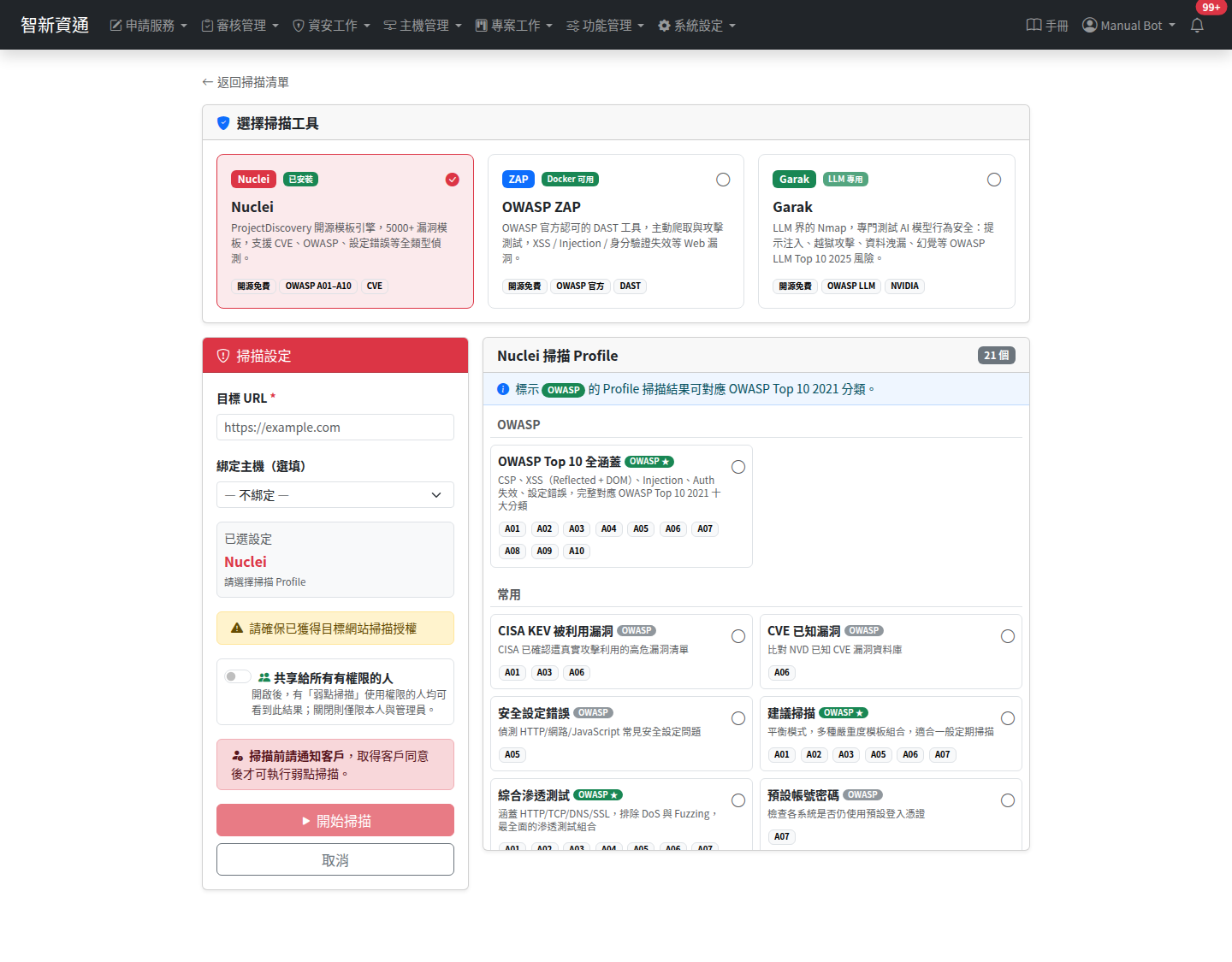
Task: Click the gear icon beside 系統設定
Action: [x=664, y=26]
